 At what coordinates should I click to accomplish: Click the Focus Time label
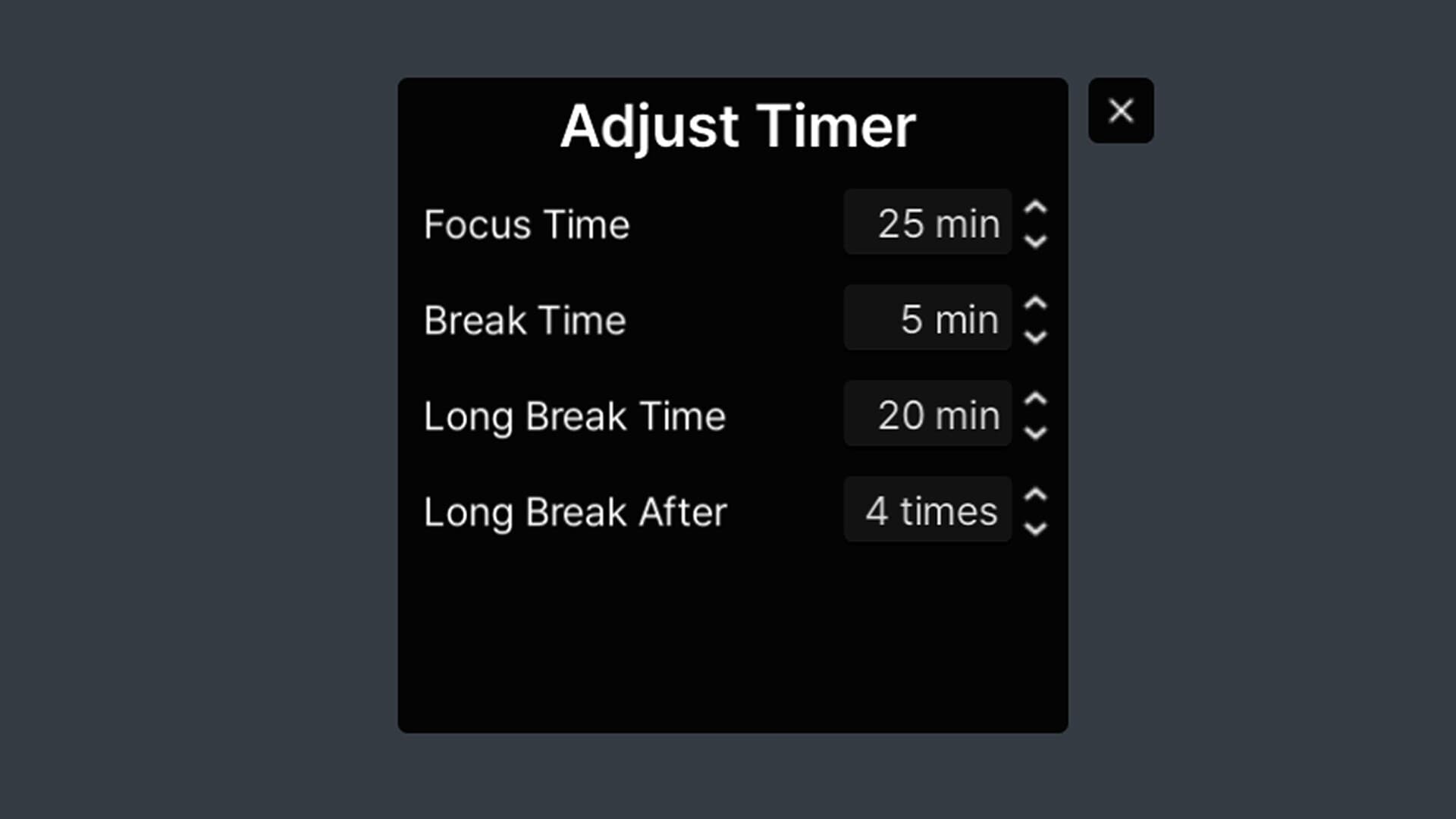tap(526, 224)
